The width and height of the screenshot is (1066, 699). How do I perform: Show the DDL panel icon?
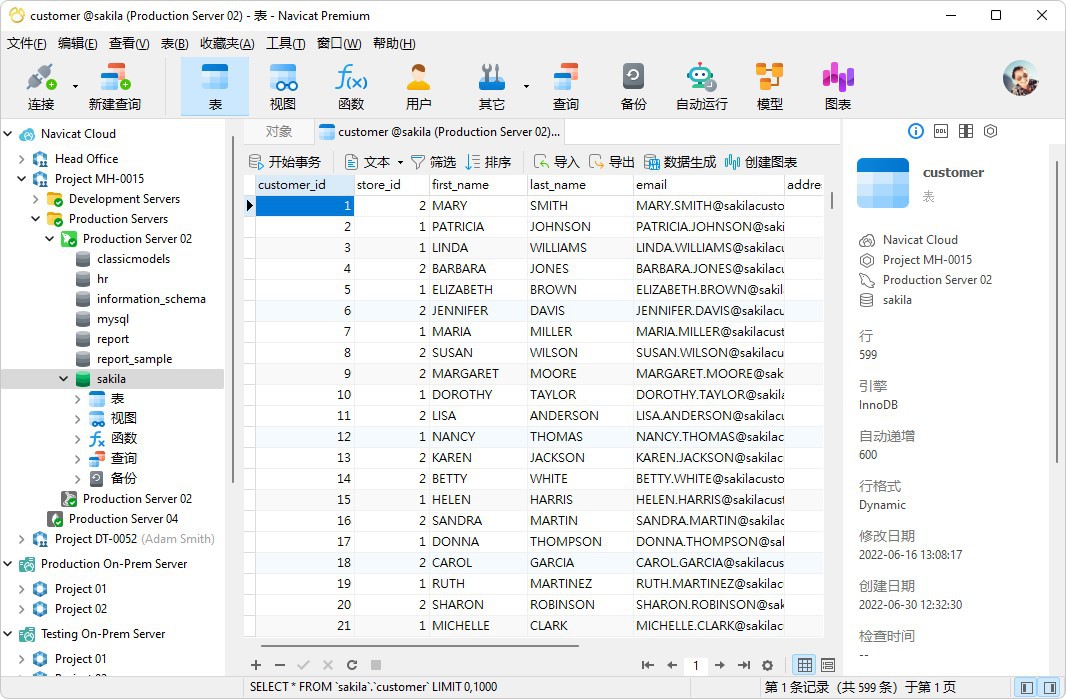pyautogui.click(x=941, y=131)
